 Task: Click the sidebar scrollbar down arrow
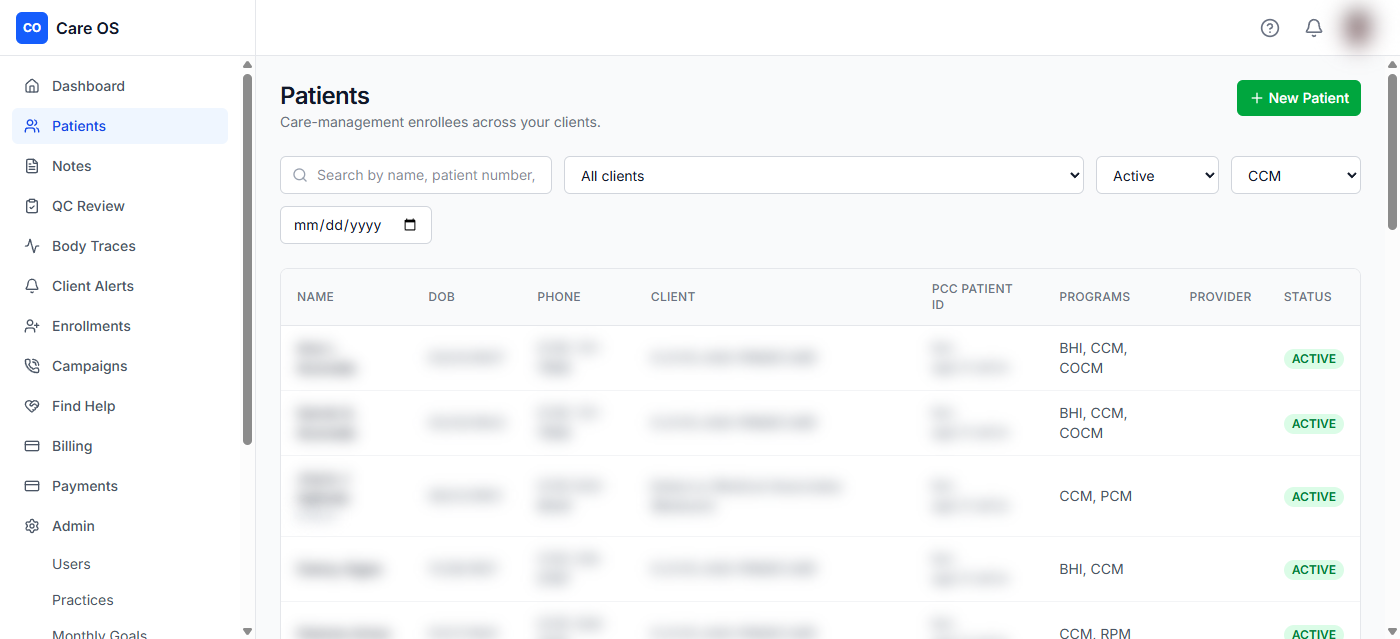point(247,631)
